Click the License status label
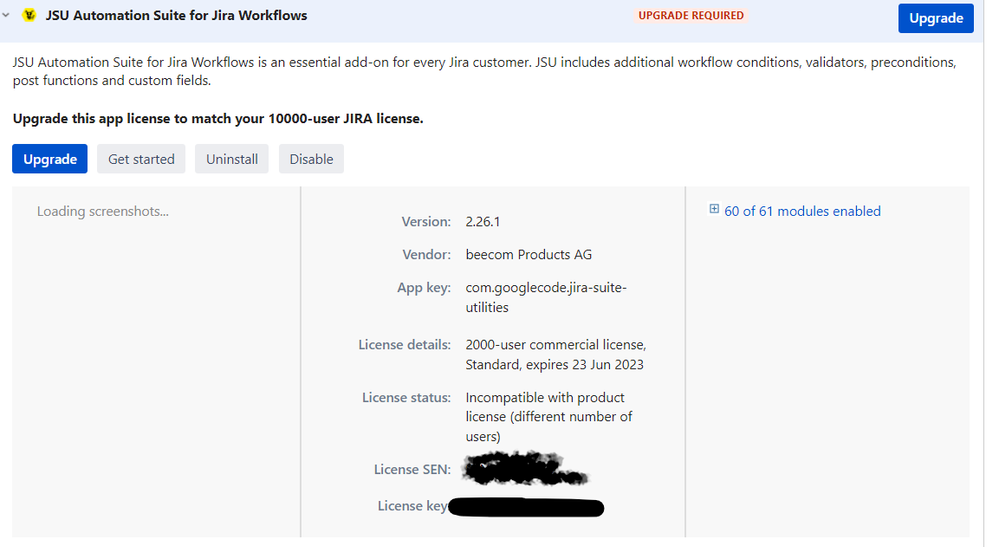999x547 pixels. [406, 397]
